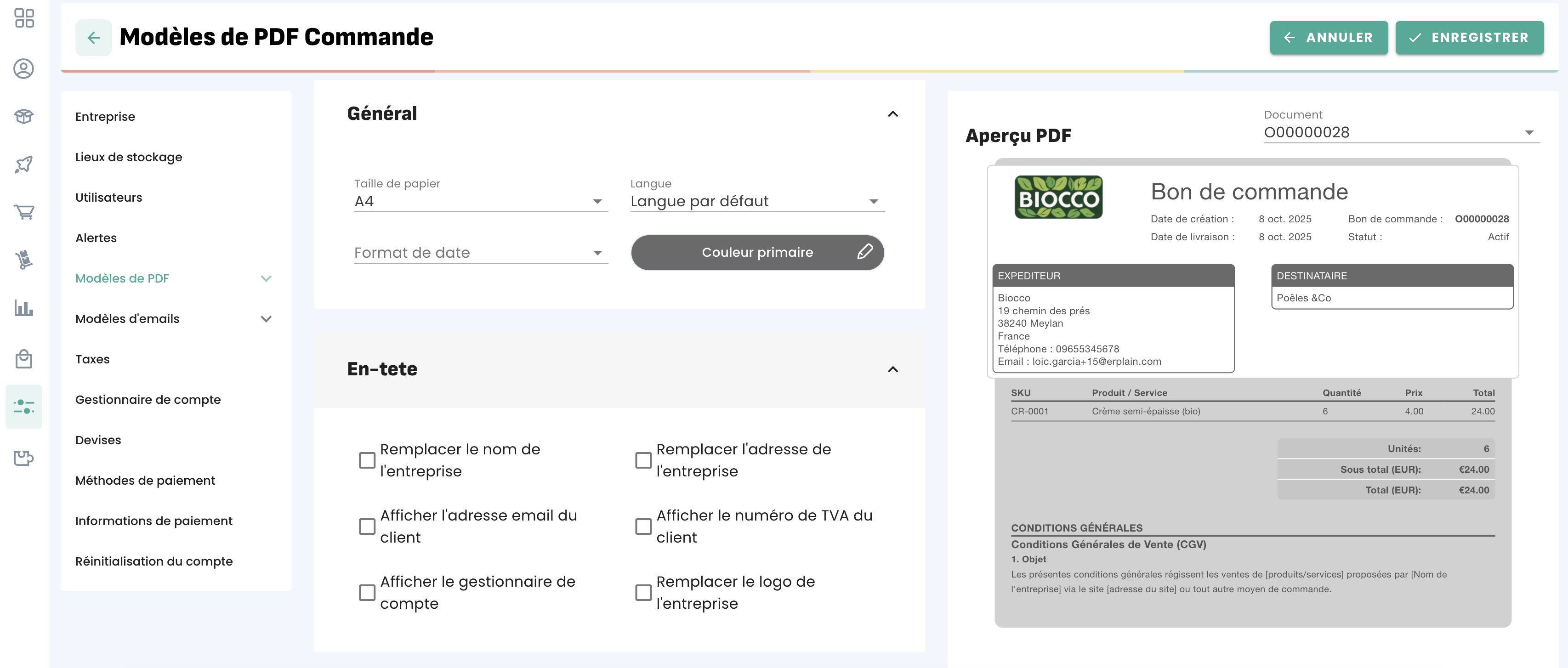This screenshot has width=1568, height=668.
Task: Check Afficher le numéro de TVA du client
Action: pos(643,526)
